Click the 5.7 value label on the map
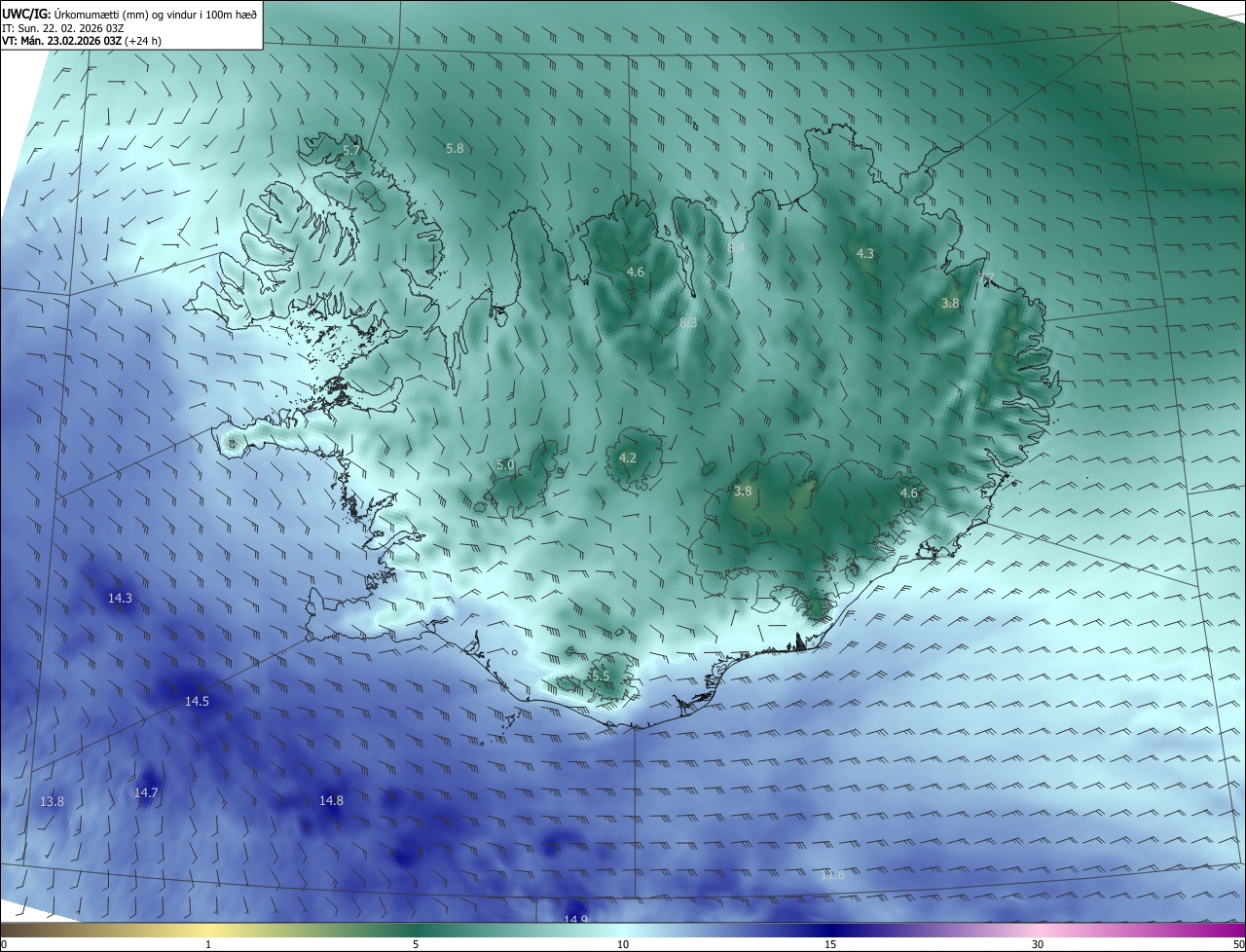Viewport: 1246px width, 952px height. pyautogui.click(x=352, y=151)
